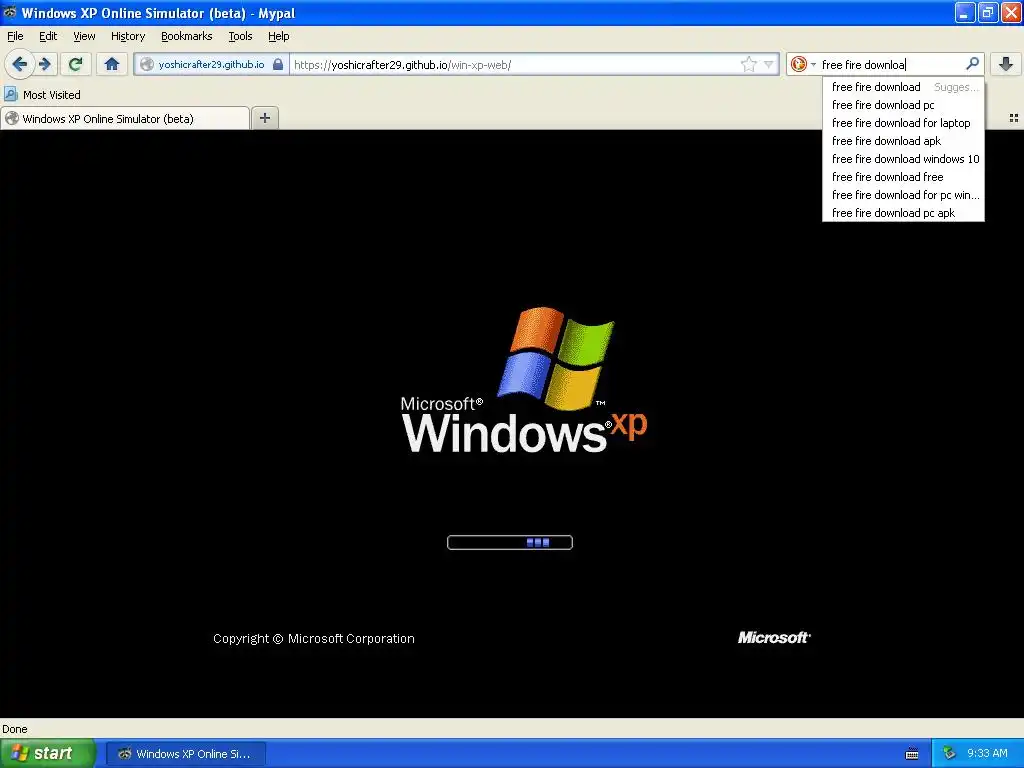Open the Most Visited bookmarks folder
Screen dimensions: 1024x768
pos(42,95)
